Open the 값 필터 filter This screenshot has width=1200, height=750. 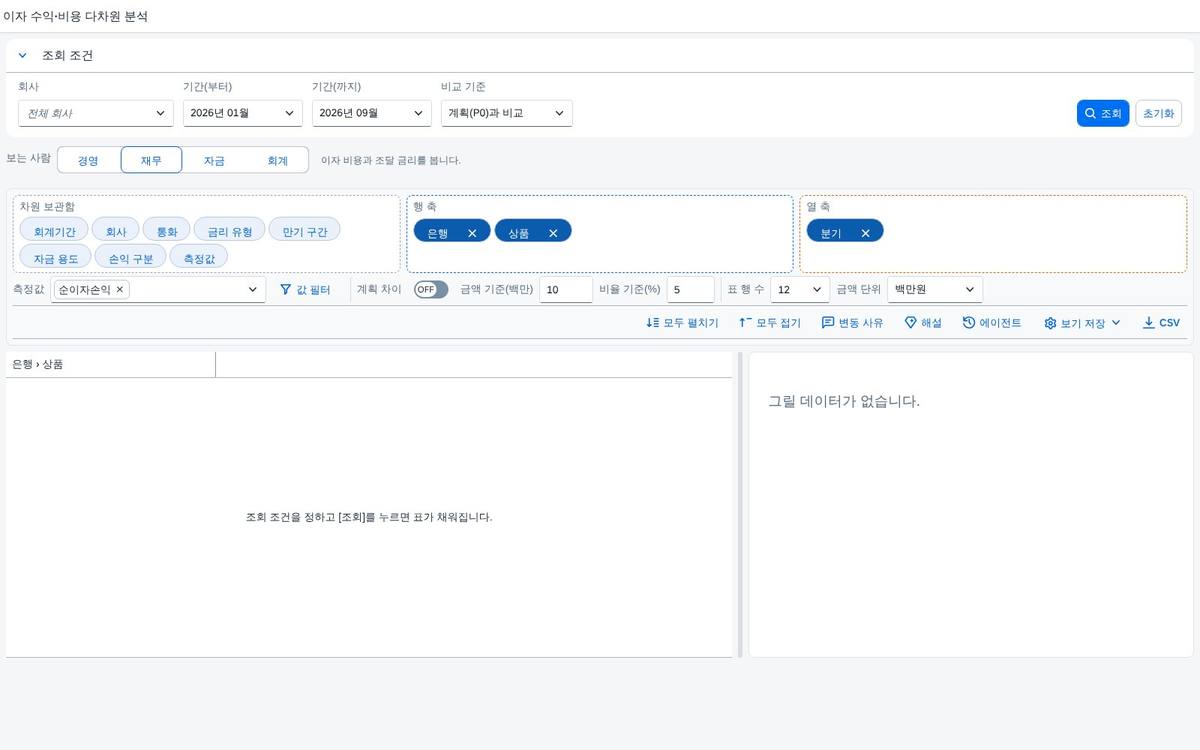point(305,290)
